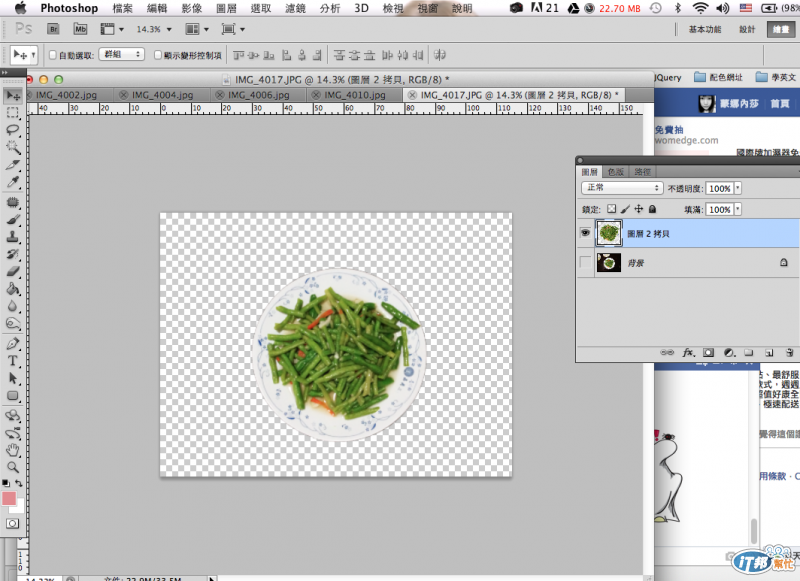This screenshot has height=581, width=800.
Task: Create new adjustment layer icon
Action: (x=730, y=352)
